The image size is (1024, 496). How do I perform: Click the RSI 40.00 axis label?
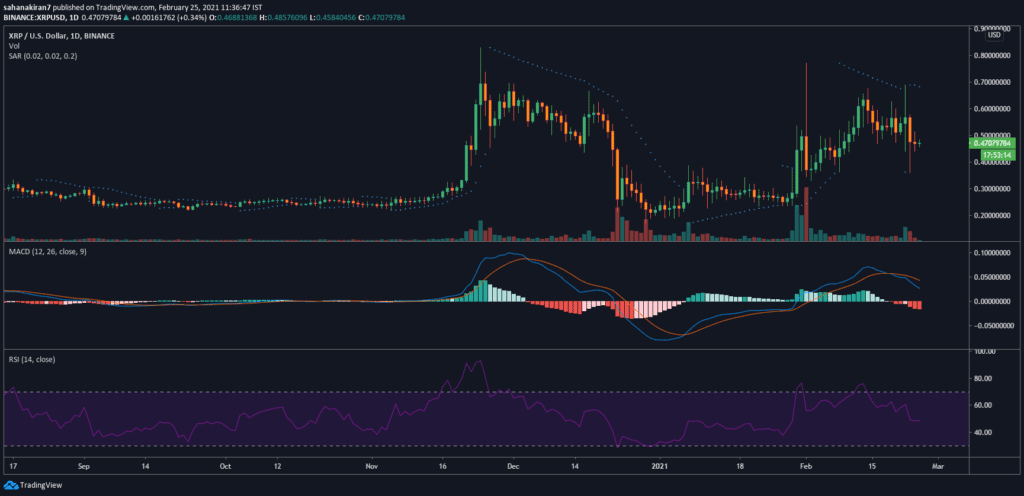tap(985, 432)
